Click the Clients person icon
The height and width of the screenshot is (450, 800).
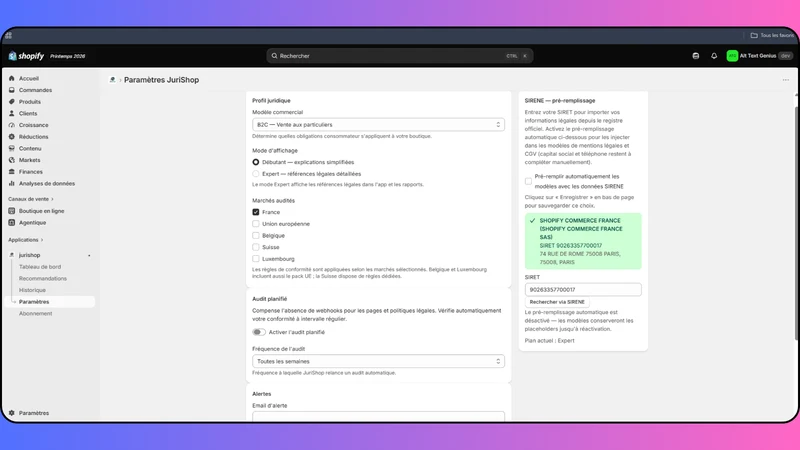click(12, 113)
